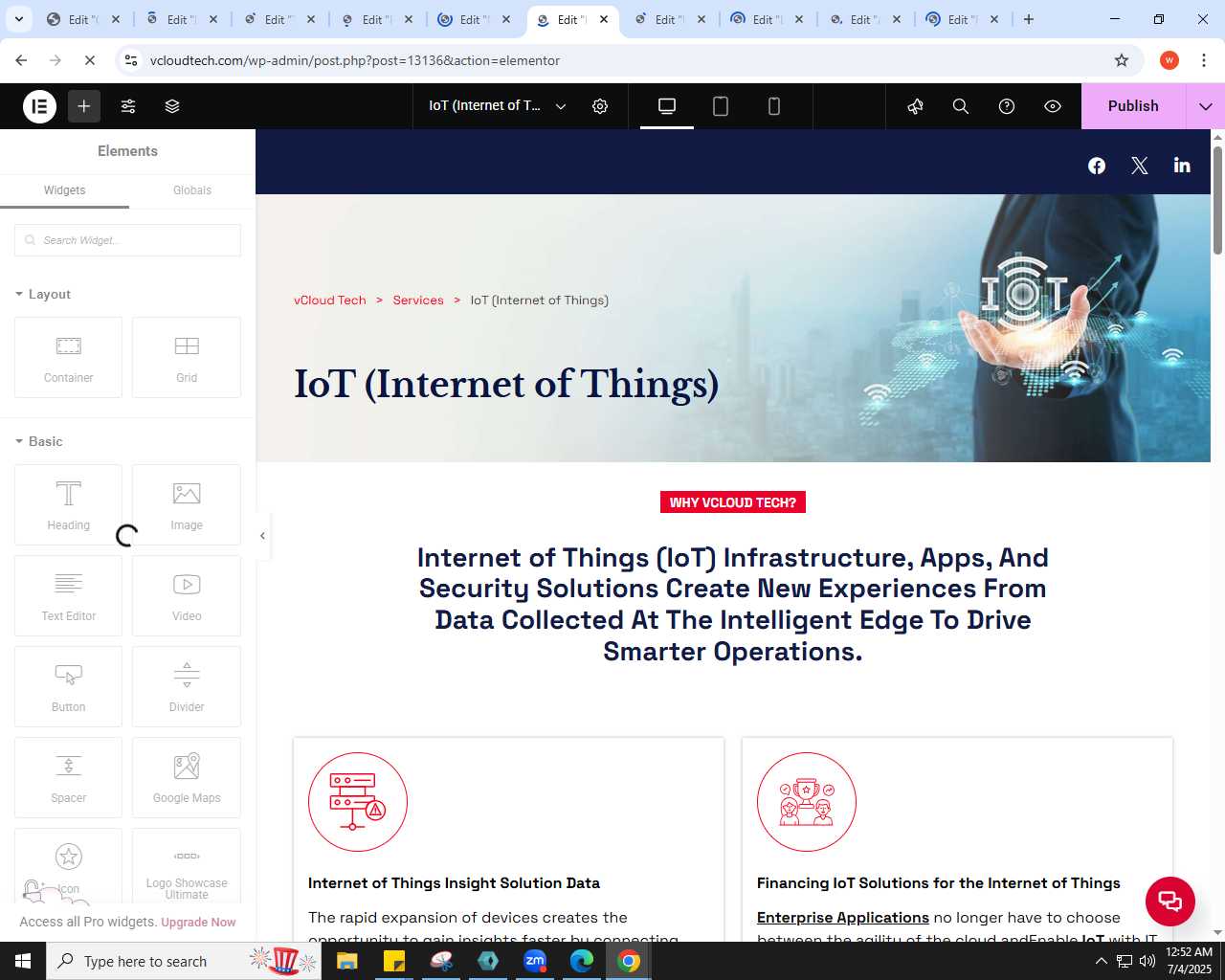Select the Heading widget
1225x980 pixels.
tap(69, 504)
